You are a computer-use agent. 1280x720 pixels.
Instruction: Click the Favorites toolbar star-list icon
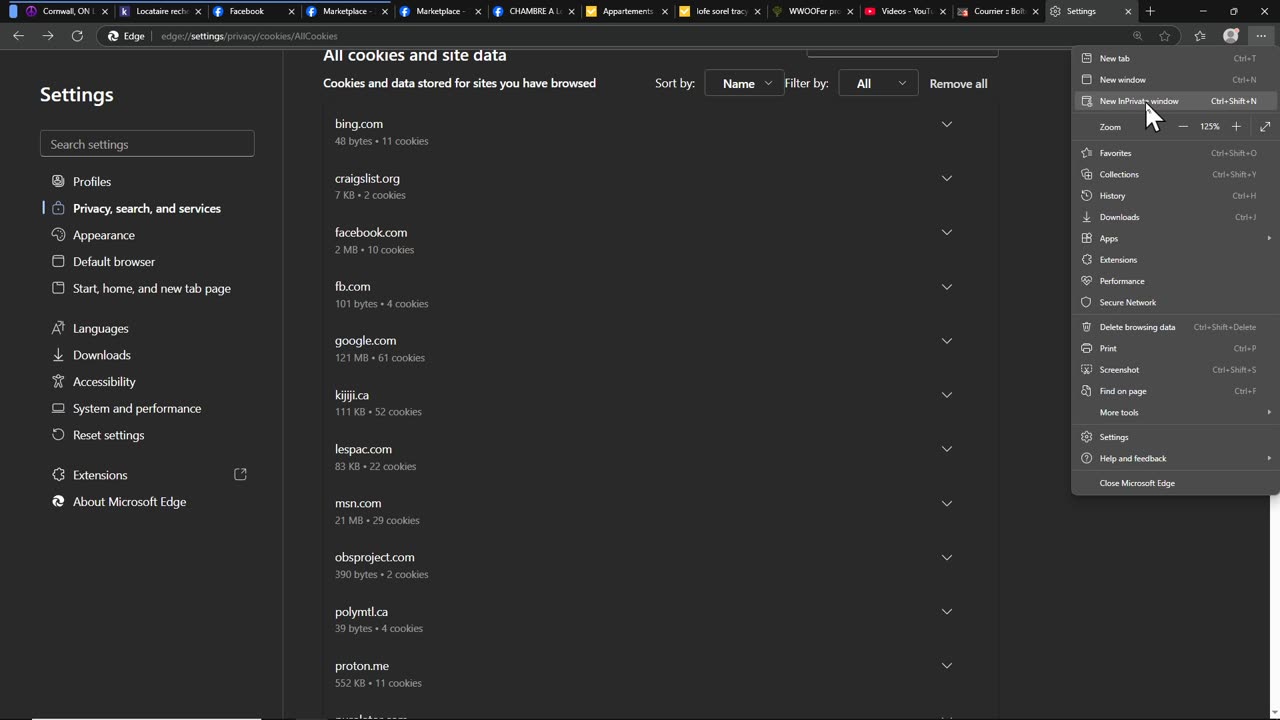1200,36
